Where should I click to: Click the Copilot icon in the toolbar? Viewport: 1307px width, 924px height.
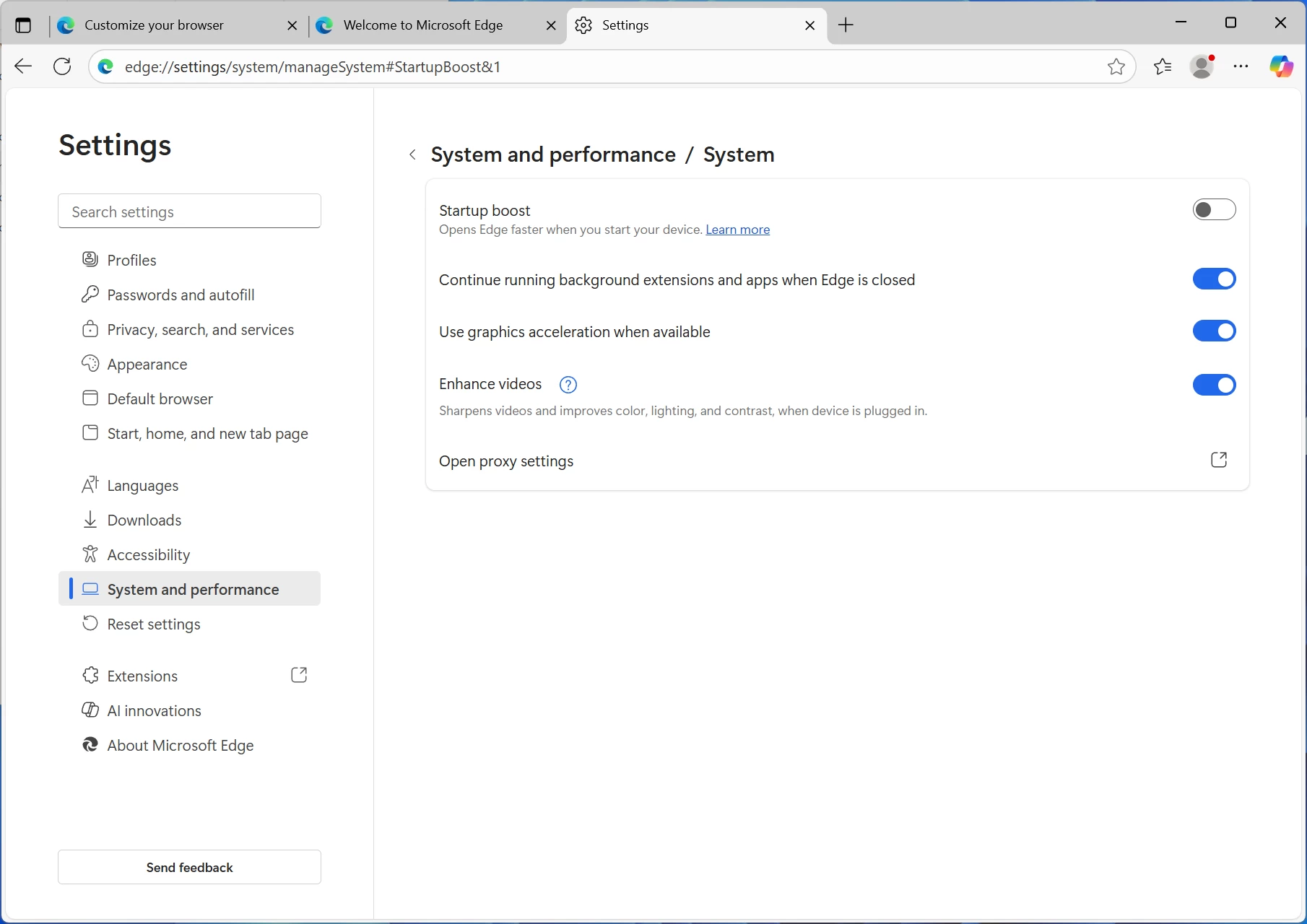1281,66
